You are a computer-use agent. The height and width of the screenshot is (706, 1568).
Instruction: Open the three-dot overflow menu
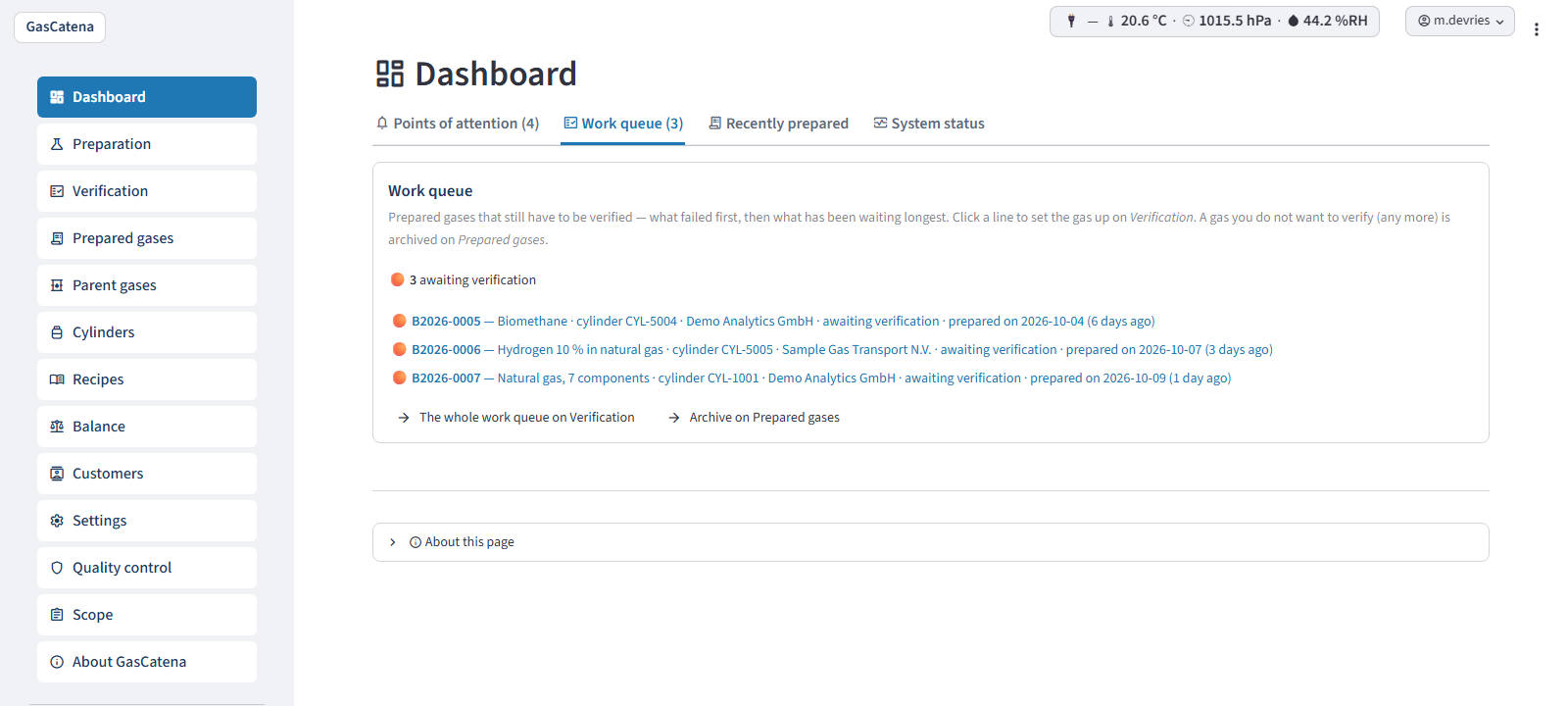[x=1537, y=29]
